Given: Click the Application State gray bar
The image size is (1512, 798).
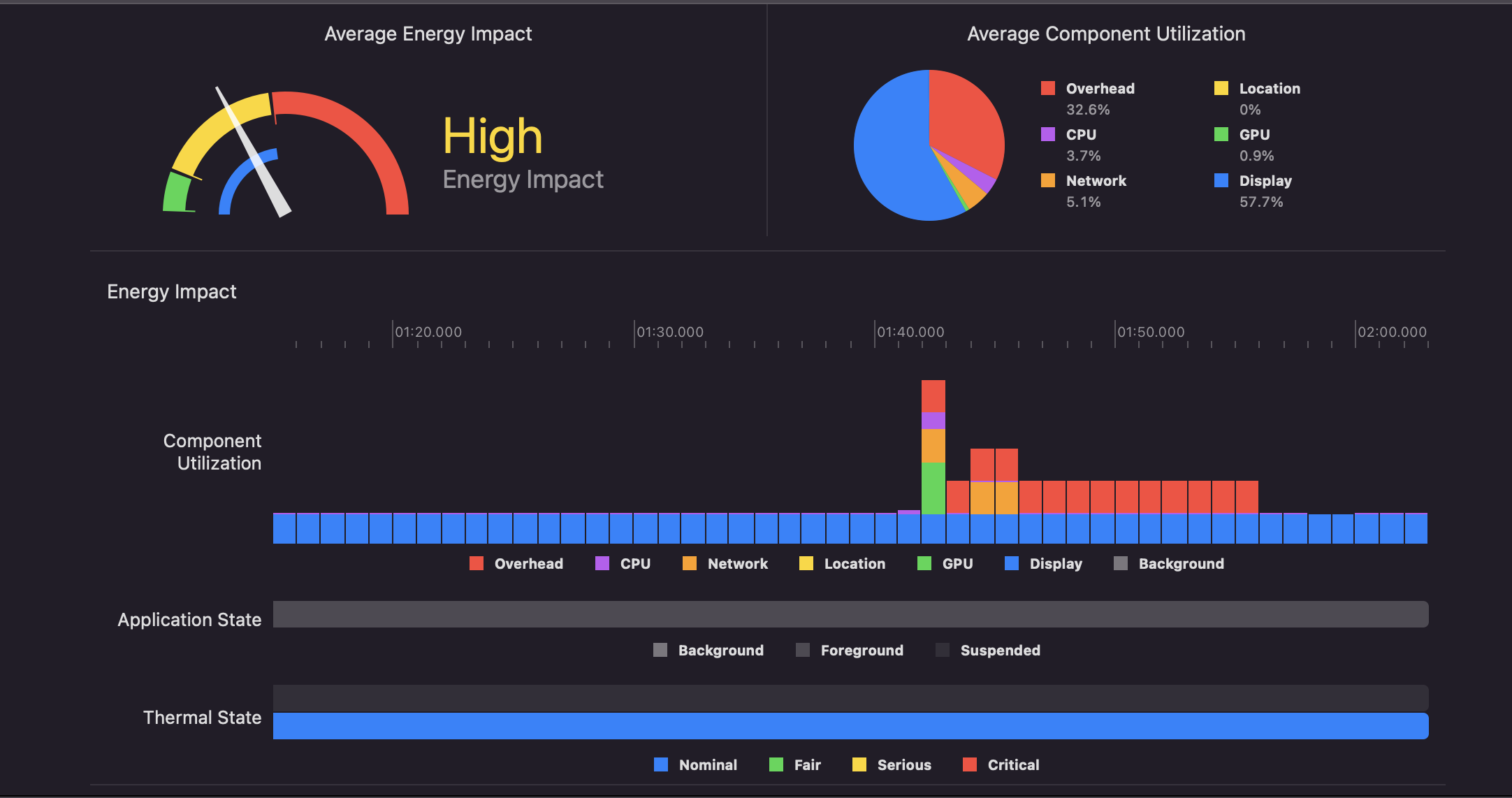Looking at the screenshot, I should (850, 614).
